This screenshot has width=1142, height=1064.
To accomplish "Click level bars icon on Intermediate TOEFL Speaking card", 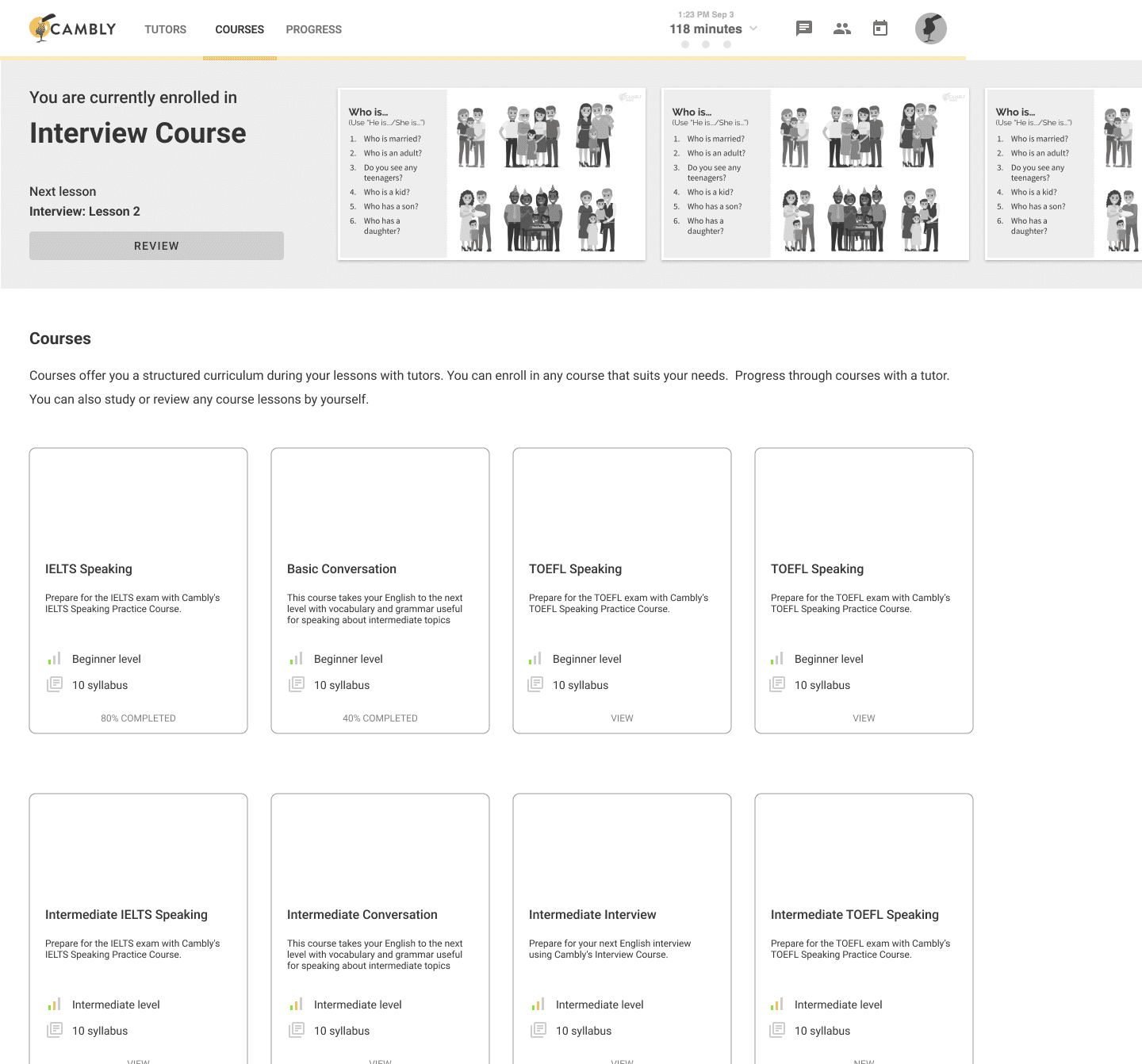I will pos(777,1004).
